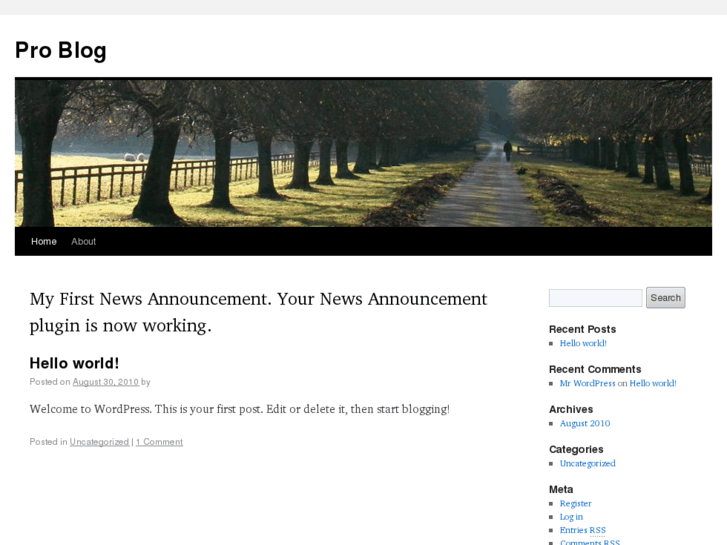Click the tree-lined path header image
This screenshot has height=545, width=727.
click(x=364, y=152)
